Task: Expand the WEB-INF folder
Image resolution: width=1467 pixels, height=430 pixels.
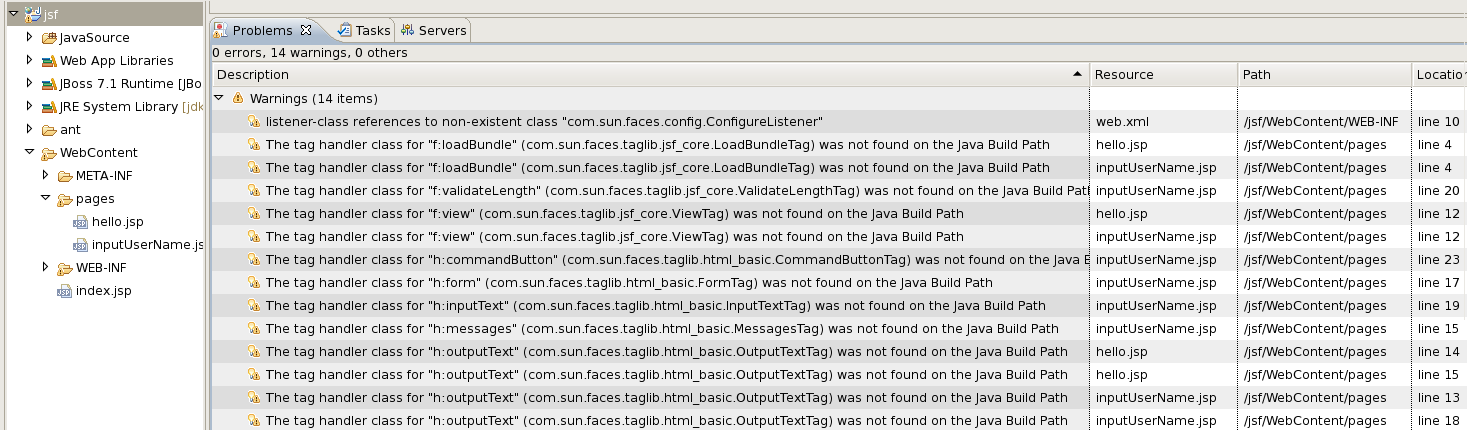Action: [x=45, y=268]
